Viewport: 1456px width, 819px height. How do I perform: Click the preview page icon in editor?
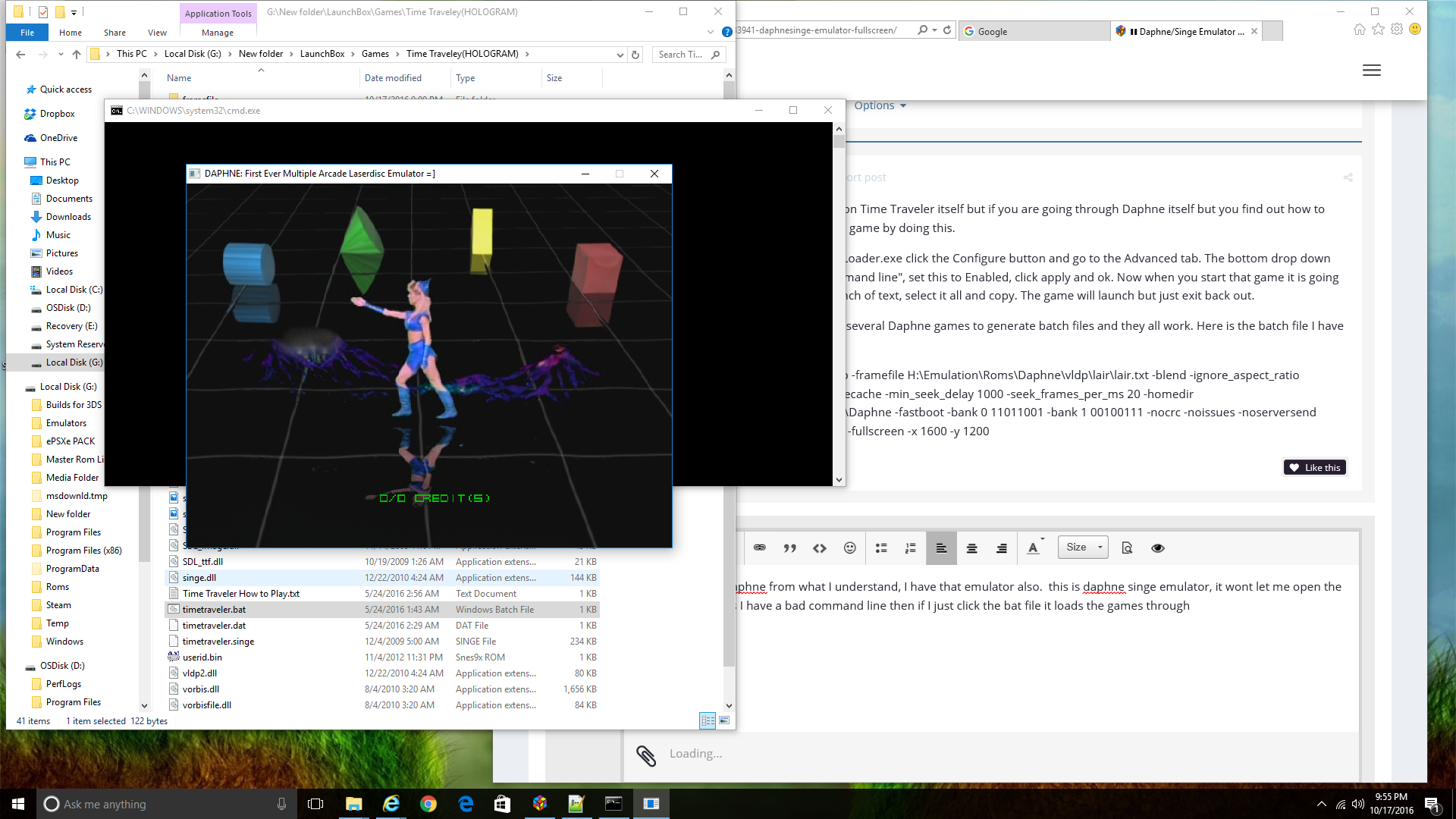(1127, 548)
